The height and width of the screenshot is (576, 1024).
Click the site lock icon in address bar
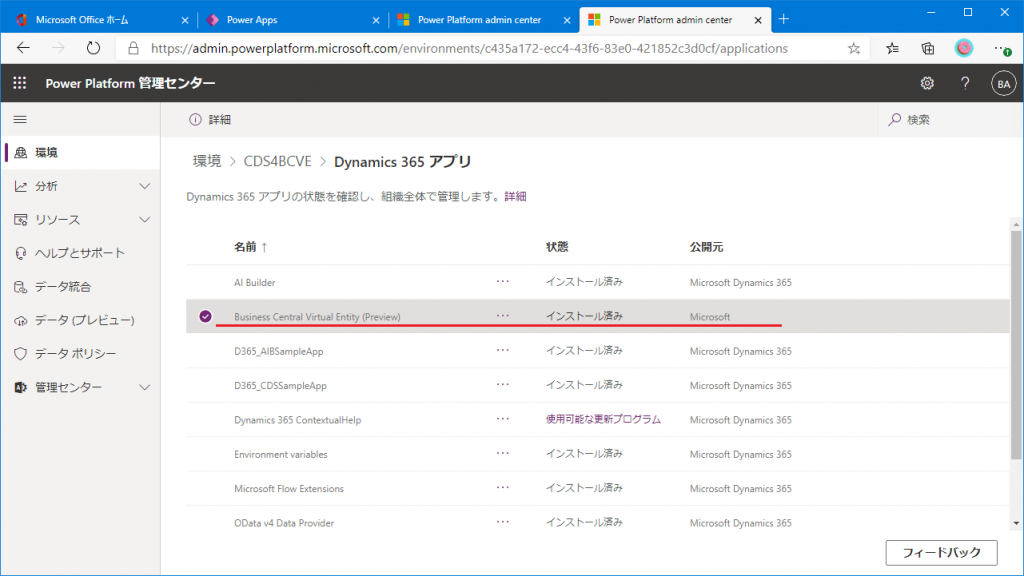133,48
